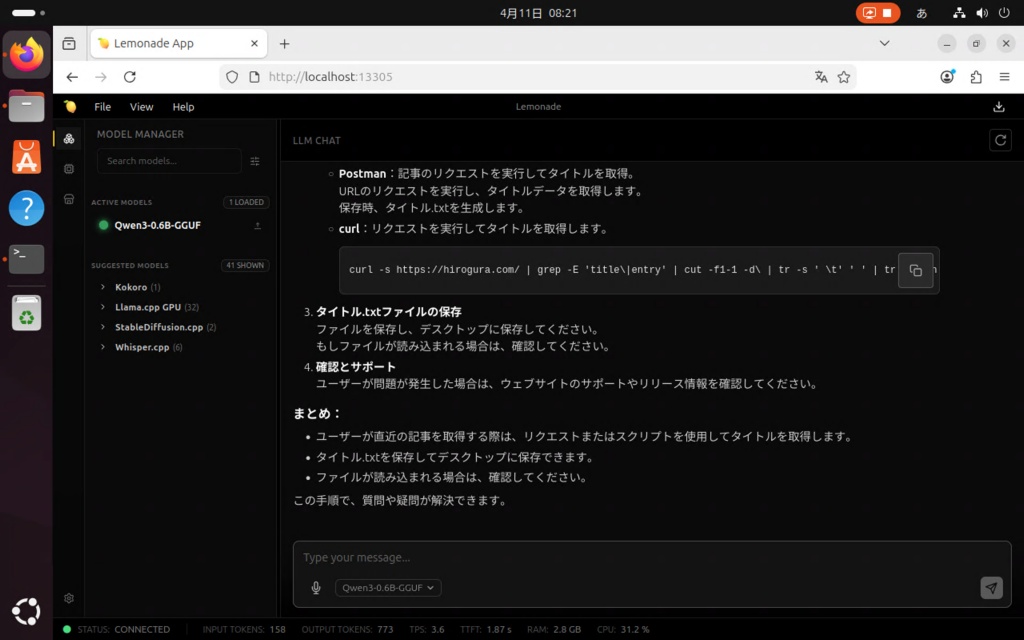Eject the loaded Qwen3-0.6B-GGUF model
Image resolution: width=1024 pixels, height=640 pixels.
[x=258, y=226]
